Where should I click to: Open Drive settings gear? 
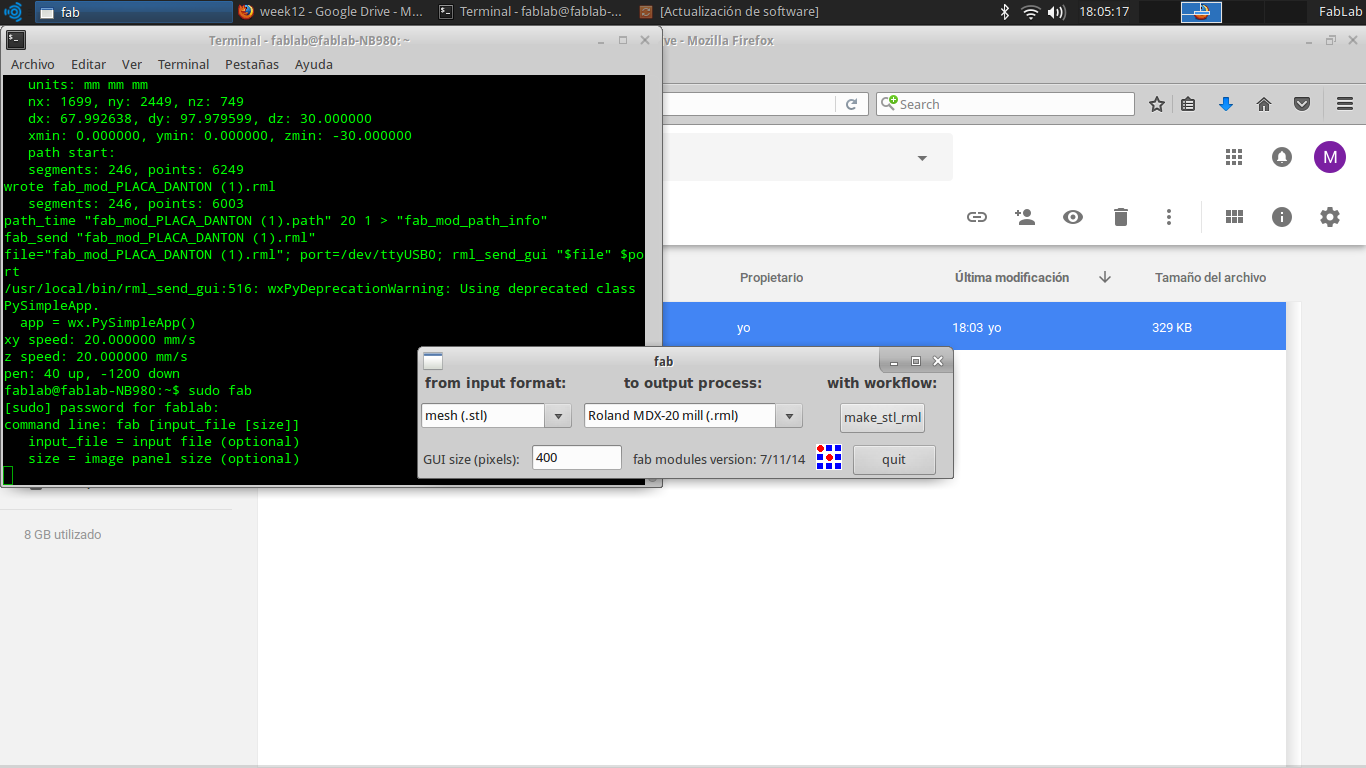click(x=1330, y=217)
